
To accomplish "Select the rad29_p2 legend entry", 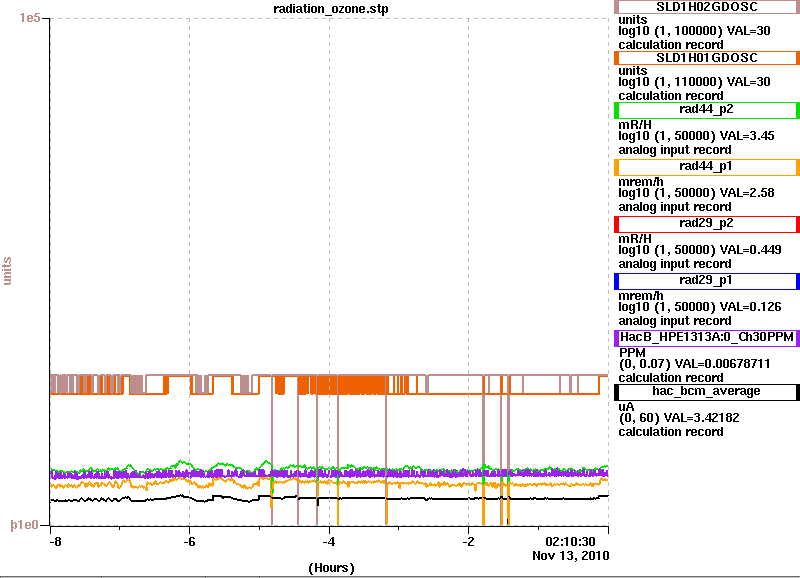I will [x=707, y=224].
